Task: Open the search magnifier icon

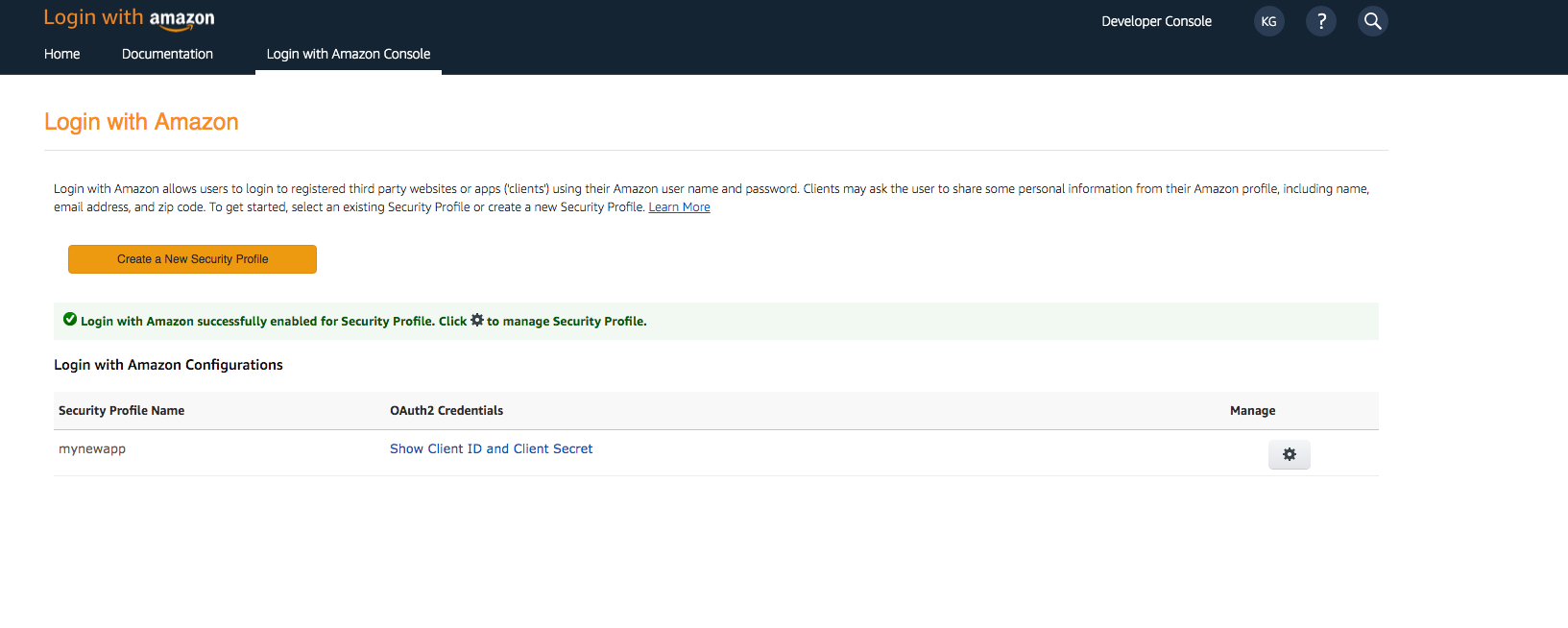Action: [1373, 21]
